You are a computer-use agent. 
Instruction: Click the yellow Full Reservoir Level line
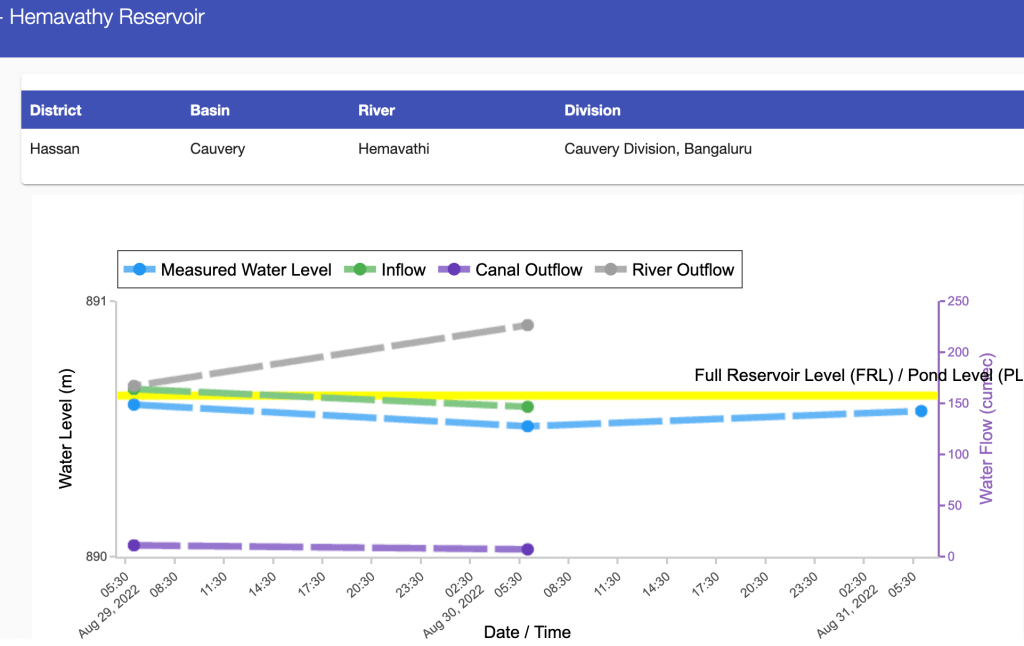(x=700, y=396)
